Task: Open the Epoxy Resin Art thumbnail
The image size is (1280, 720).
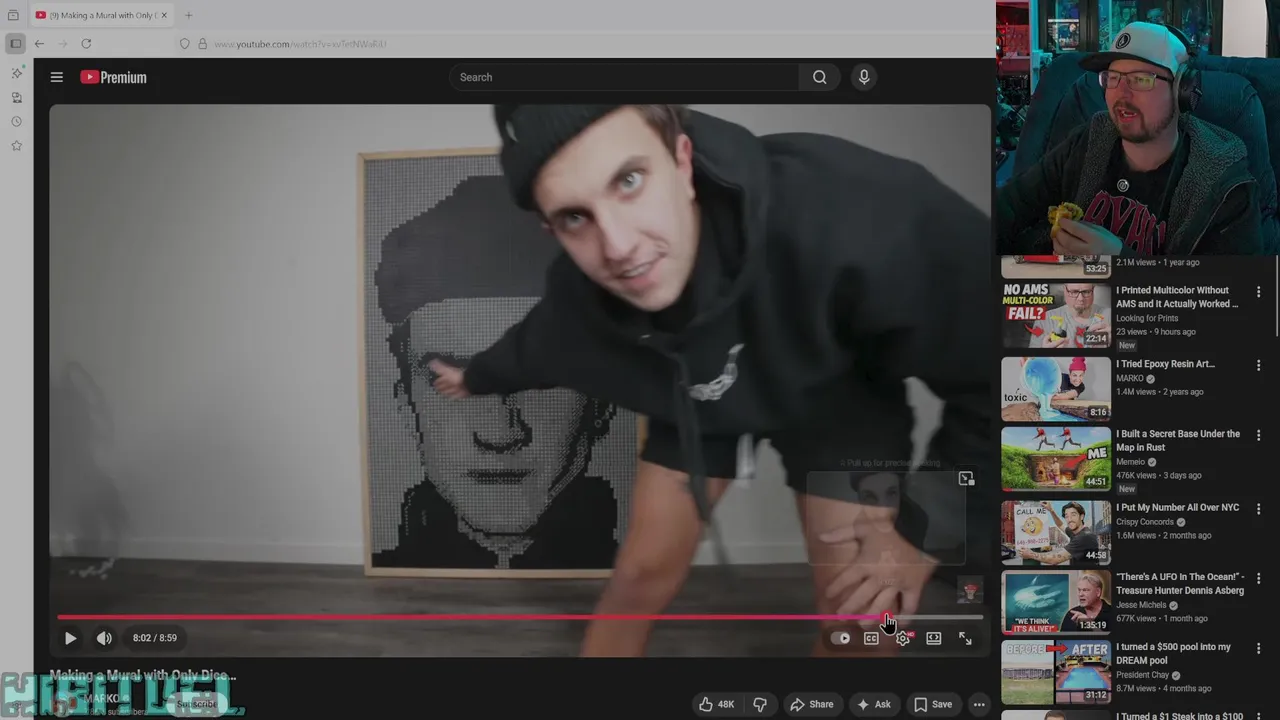Action: coord(1056,388)
